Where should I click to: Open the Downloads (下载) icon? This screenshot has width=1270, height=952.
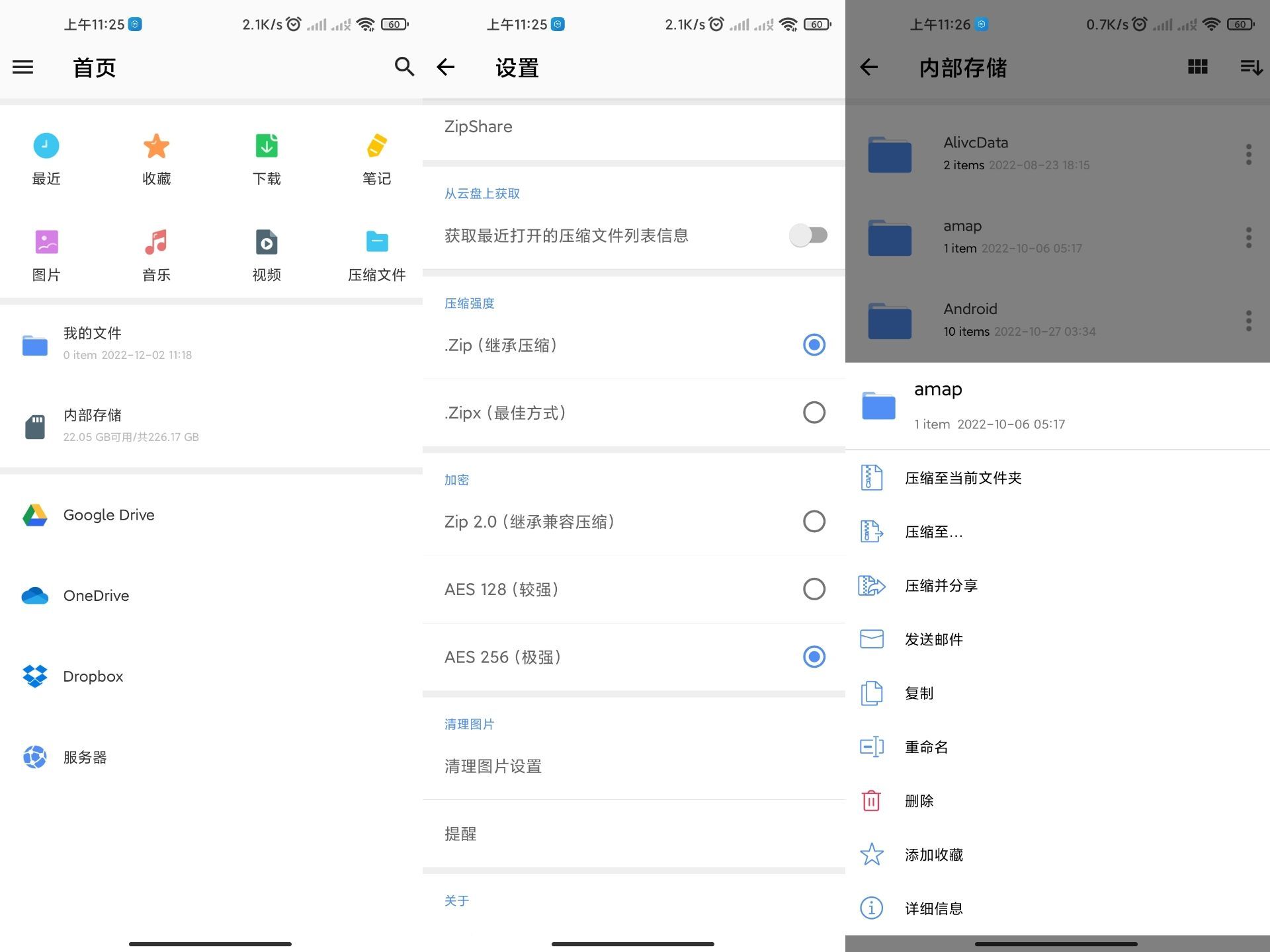pos(267,145)
